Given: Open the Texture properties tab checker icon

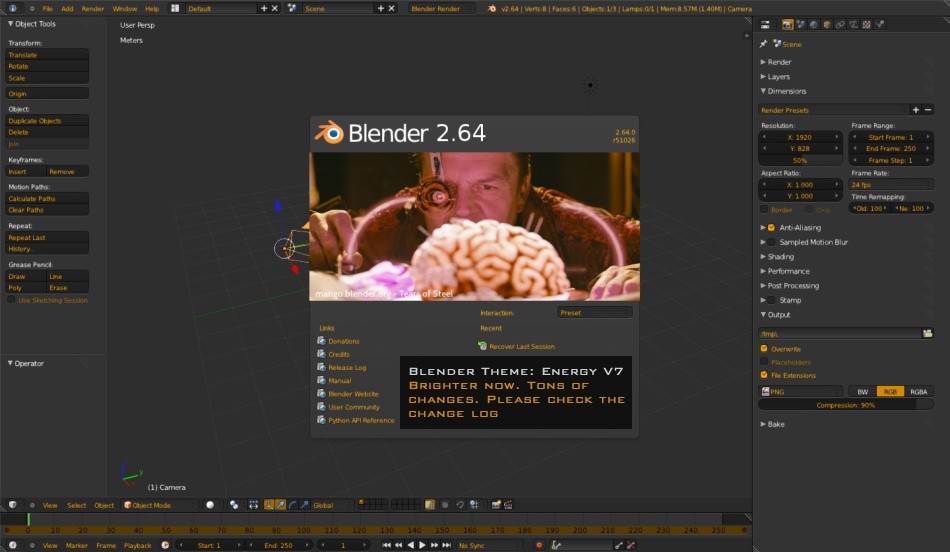Looking at the screenshot, I should pos(866,24).
